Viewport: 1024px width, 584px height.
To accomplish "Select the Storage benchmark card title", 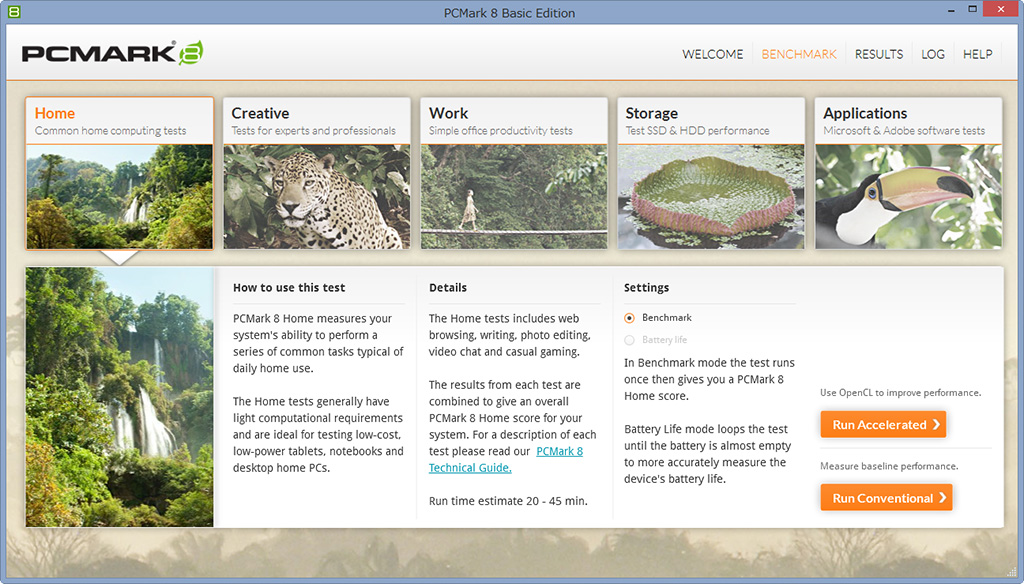I will (652, 113).
